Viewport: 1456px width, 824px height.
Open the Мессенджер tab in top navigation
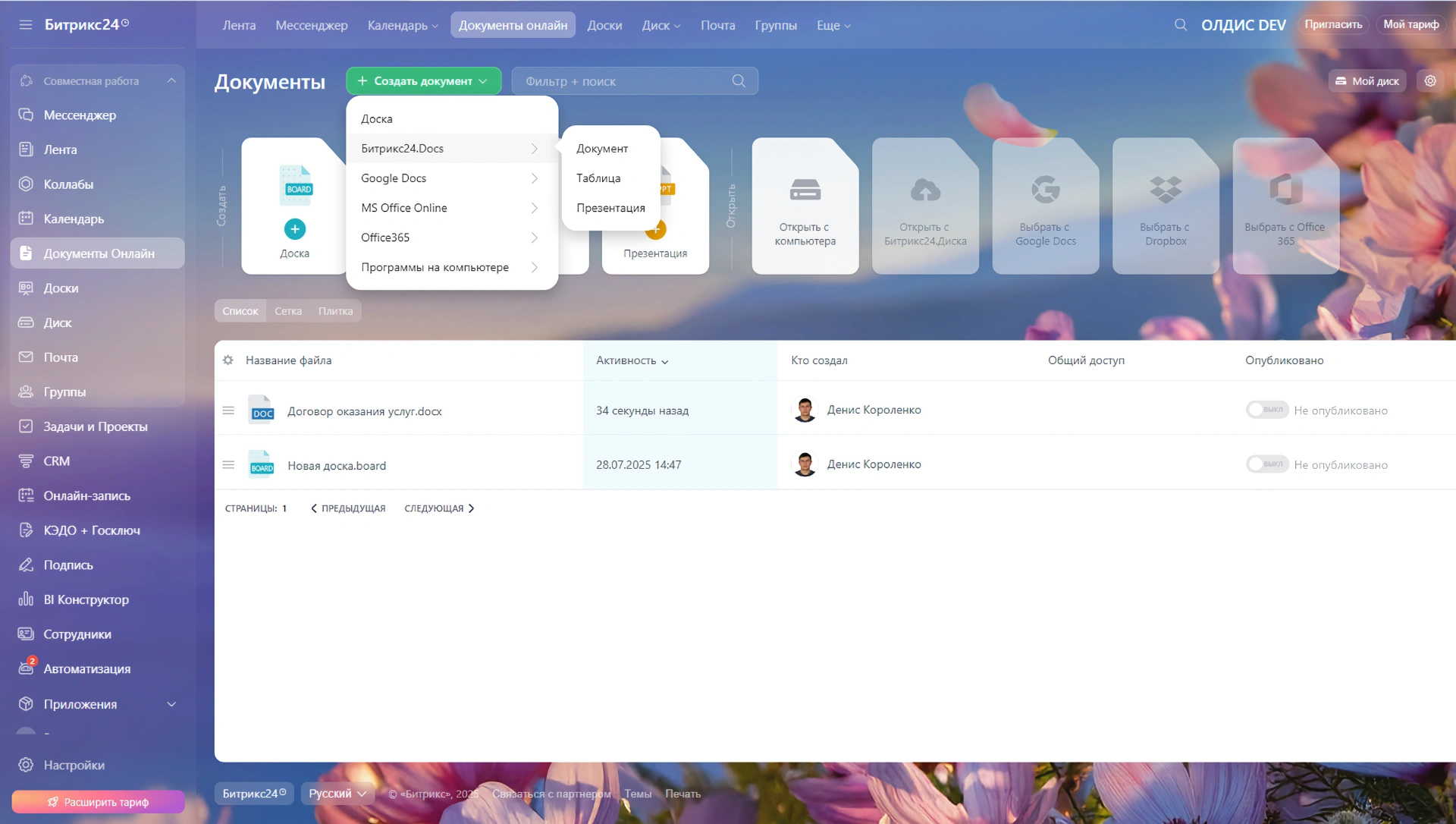click(x=312, y=25)
